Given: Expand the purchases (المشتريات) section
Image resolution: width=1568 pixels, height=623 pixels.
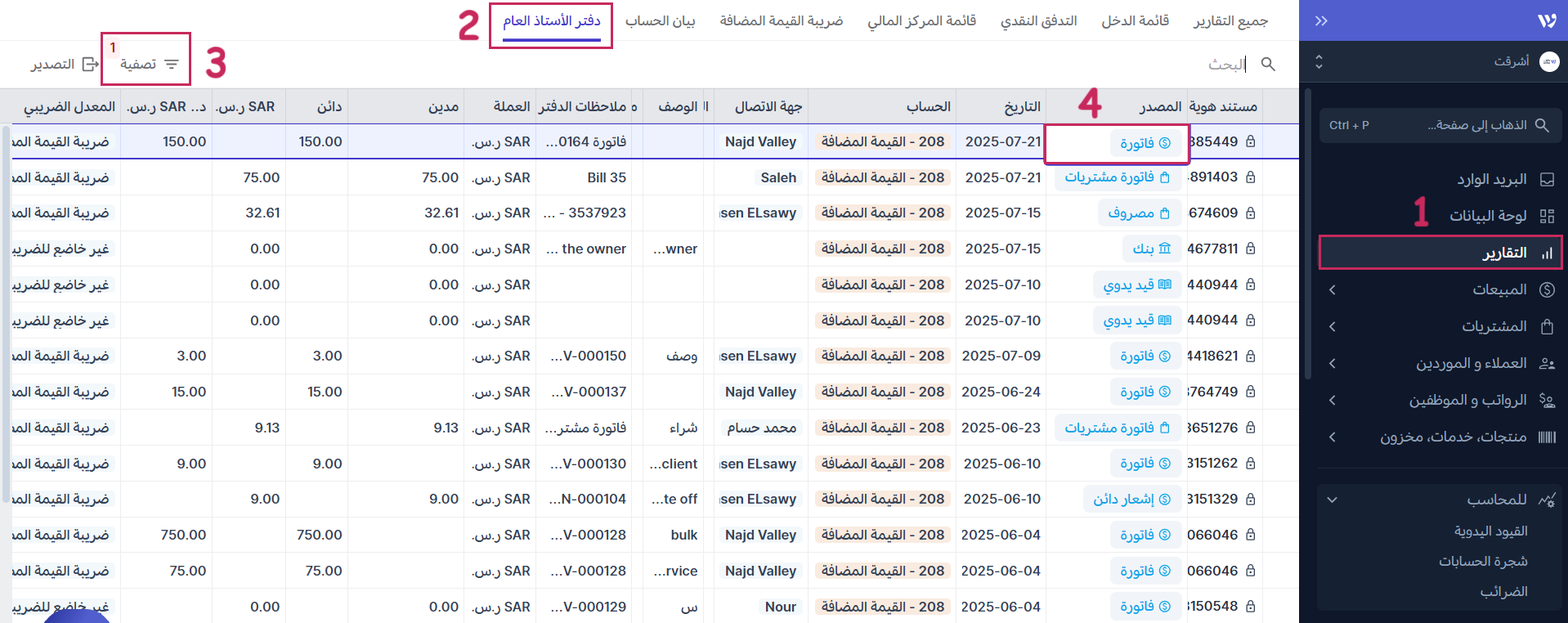Looking at the screenshot, I should point(1333,326).
